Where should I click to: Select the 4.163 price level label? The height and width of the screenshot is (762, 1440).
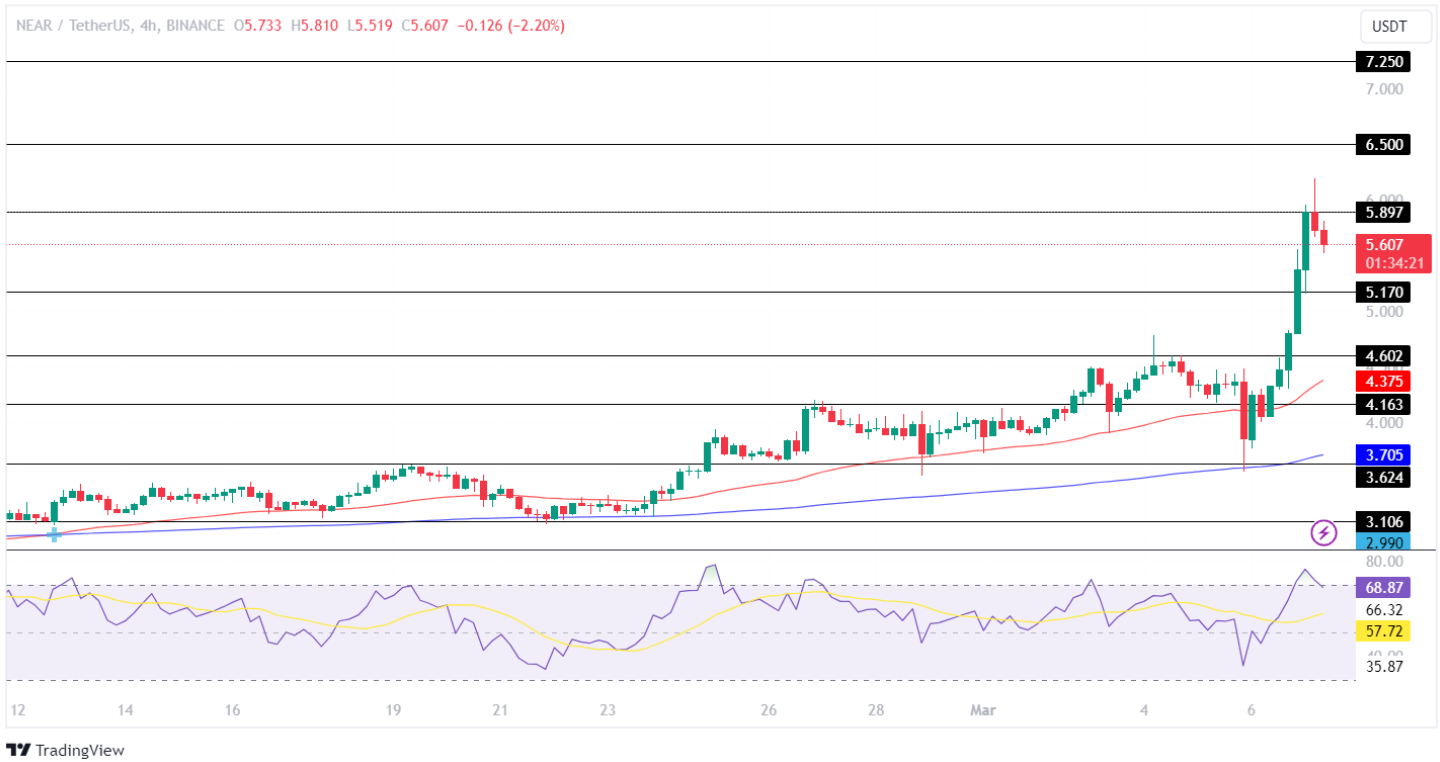point(1383,405)
